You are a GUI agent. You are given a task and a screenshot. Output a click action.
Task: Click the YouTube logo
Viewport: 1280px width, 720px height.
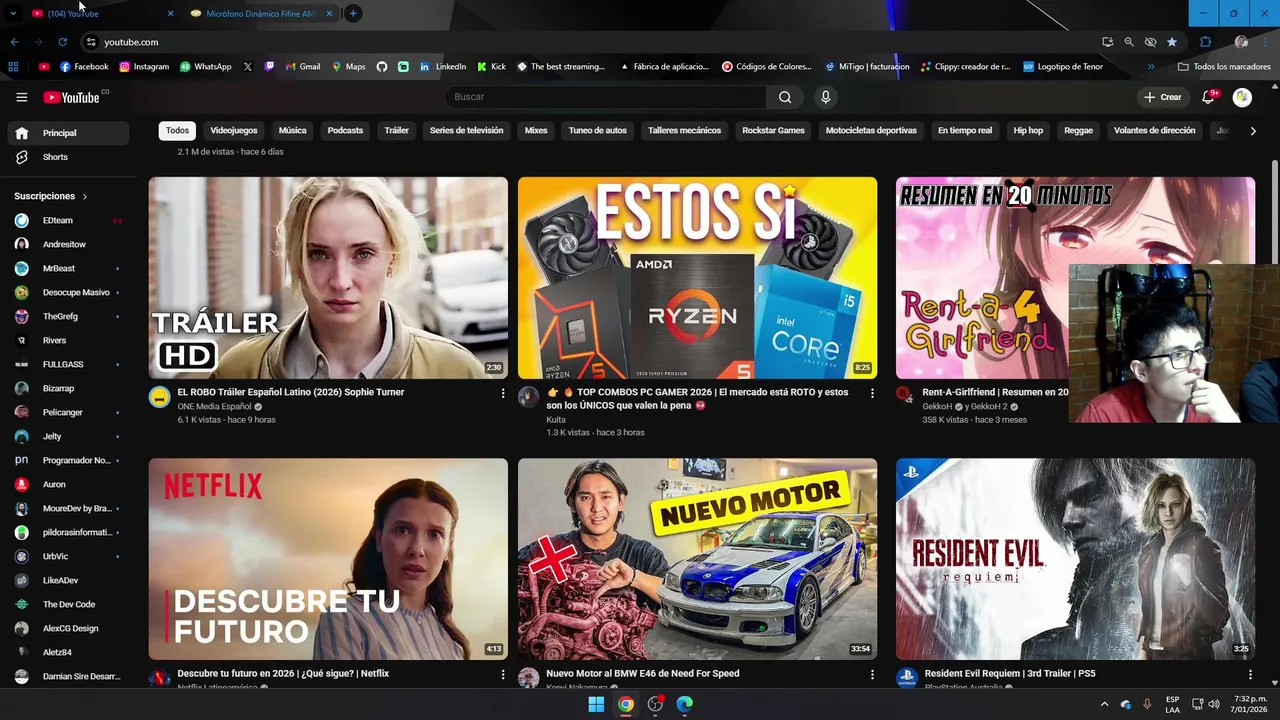(x=71, y=97)
